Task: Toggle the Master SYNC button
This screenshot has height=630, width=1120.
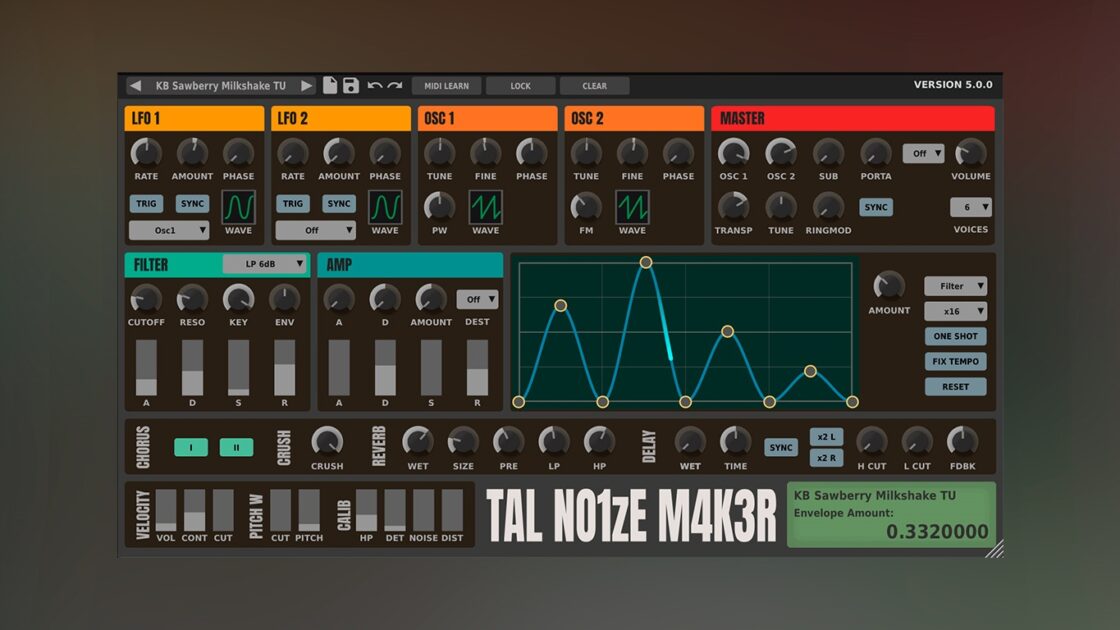Action: 876,207
